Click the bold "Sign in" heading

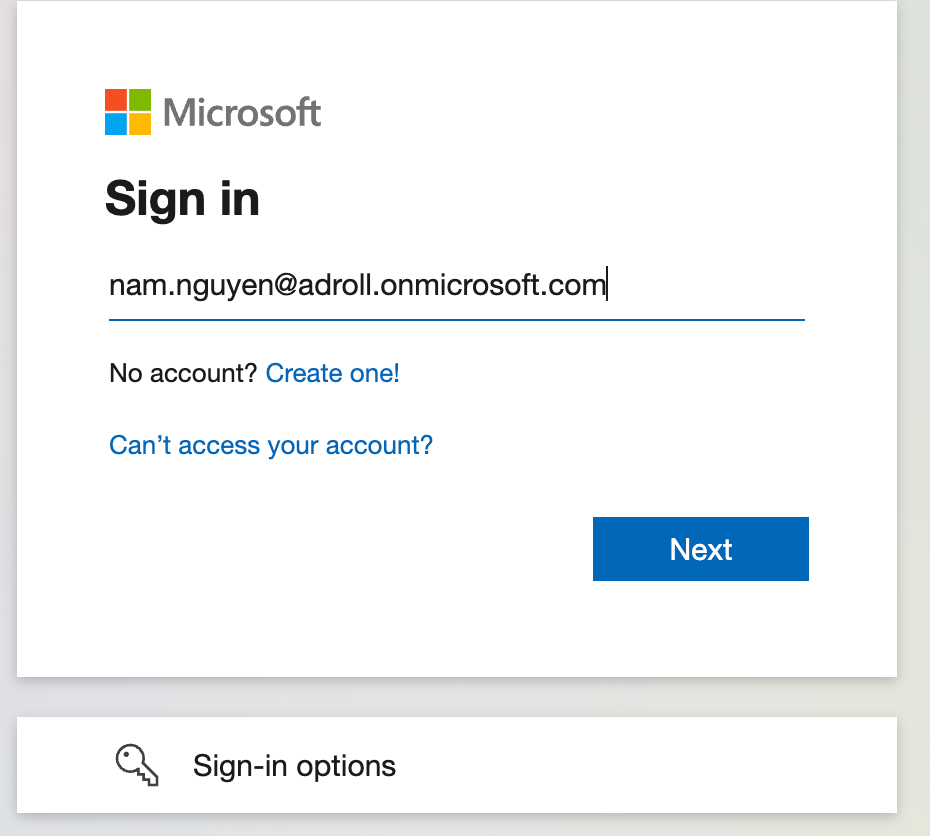click(182, 198)
